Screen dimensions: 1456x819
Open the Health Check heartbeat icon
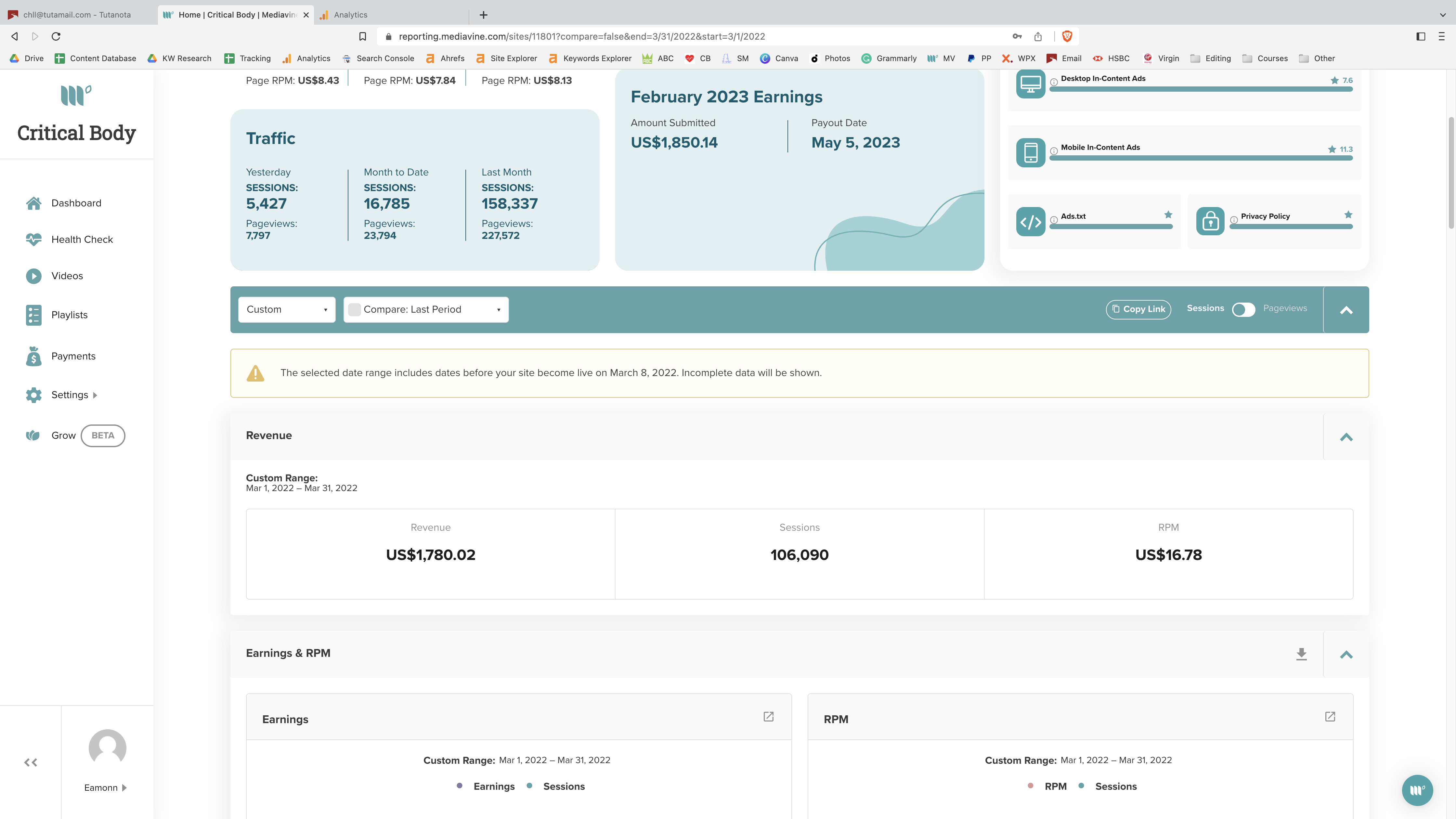pos(33,240)
